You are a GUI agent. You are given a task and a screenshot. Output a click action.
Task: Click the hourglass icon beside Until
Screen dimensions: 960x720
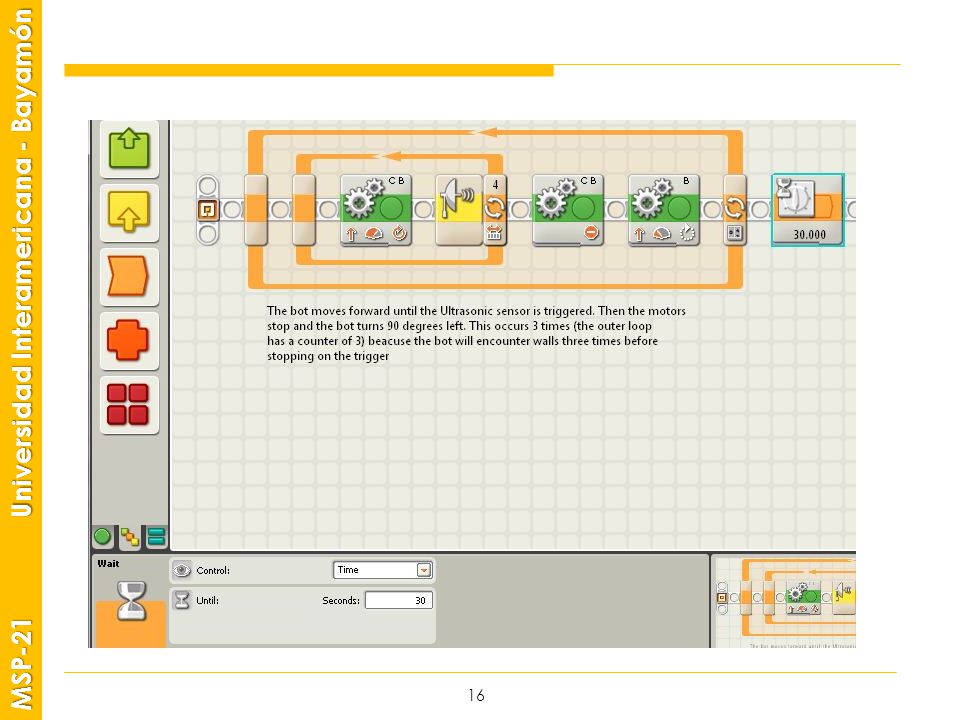pyautogui.click(x=182, y=600)
